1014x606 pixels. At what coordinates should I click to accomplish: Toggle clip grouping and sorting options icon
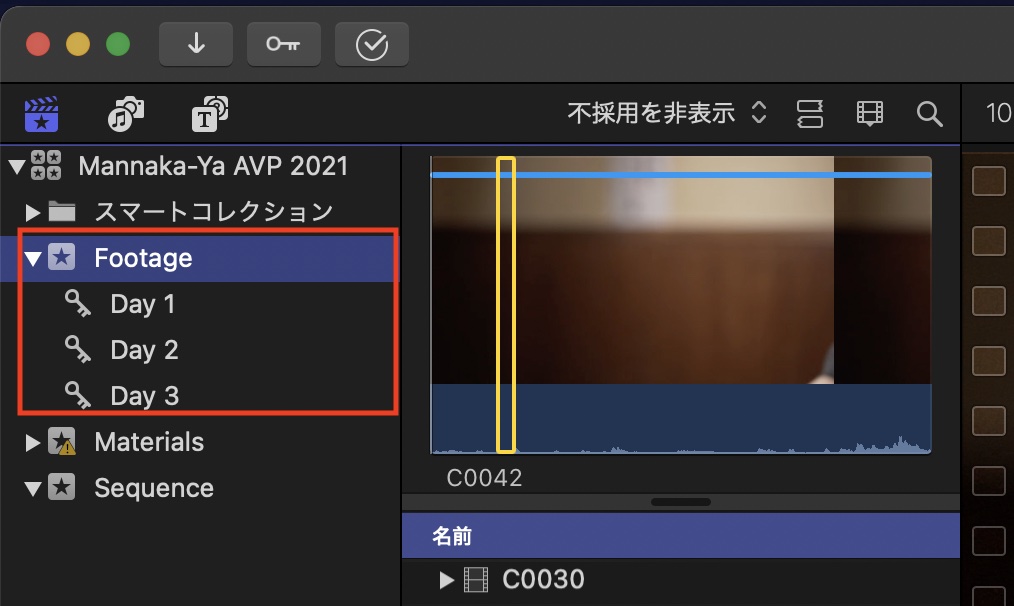coord(810,114)
